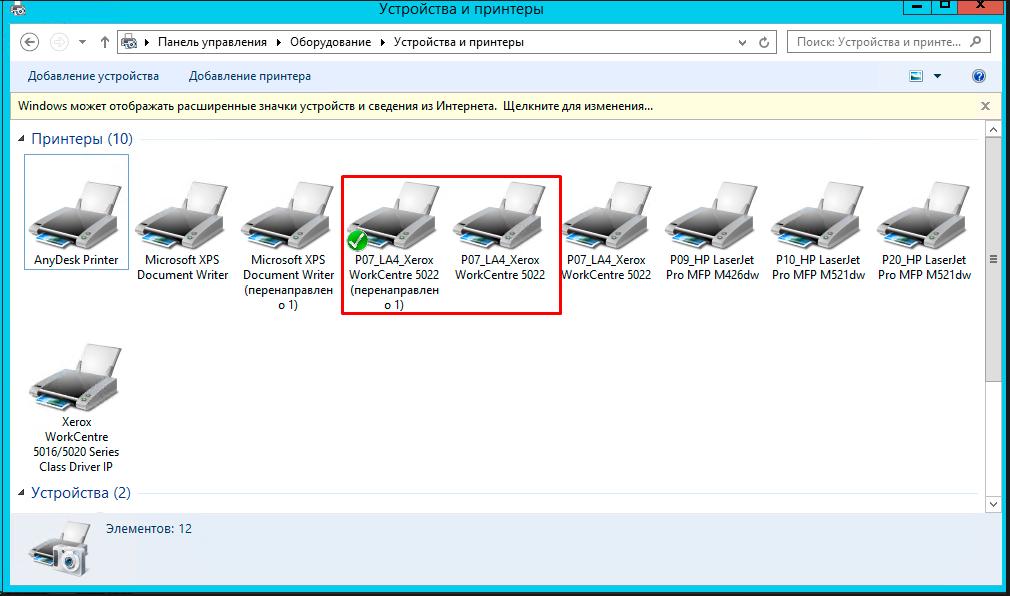1010x596 pixels.
Task: Click Добавление принтера command
Action: pyautogui.click(x=250, y=76)
